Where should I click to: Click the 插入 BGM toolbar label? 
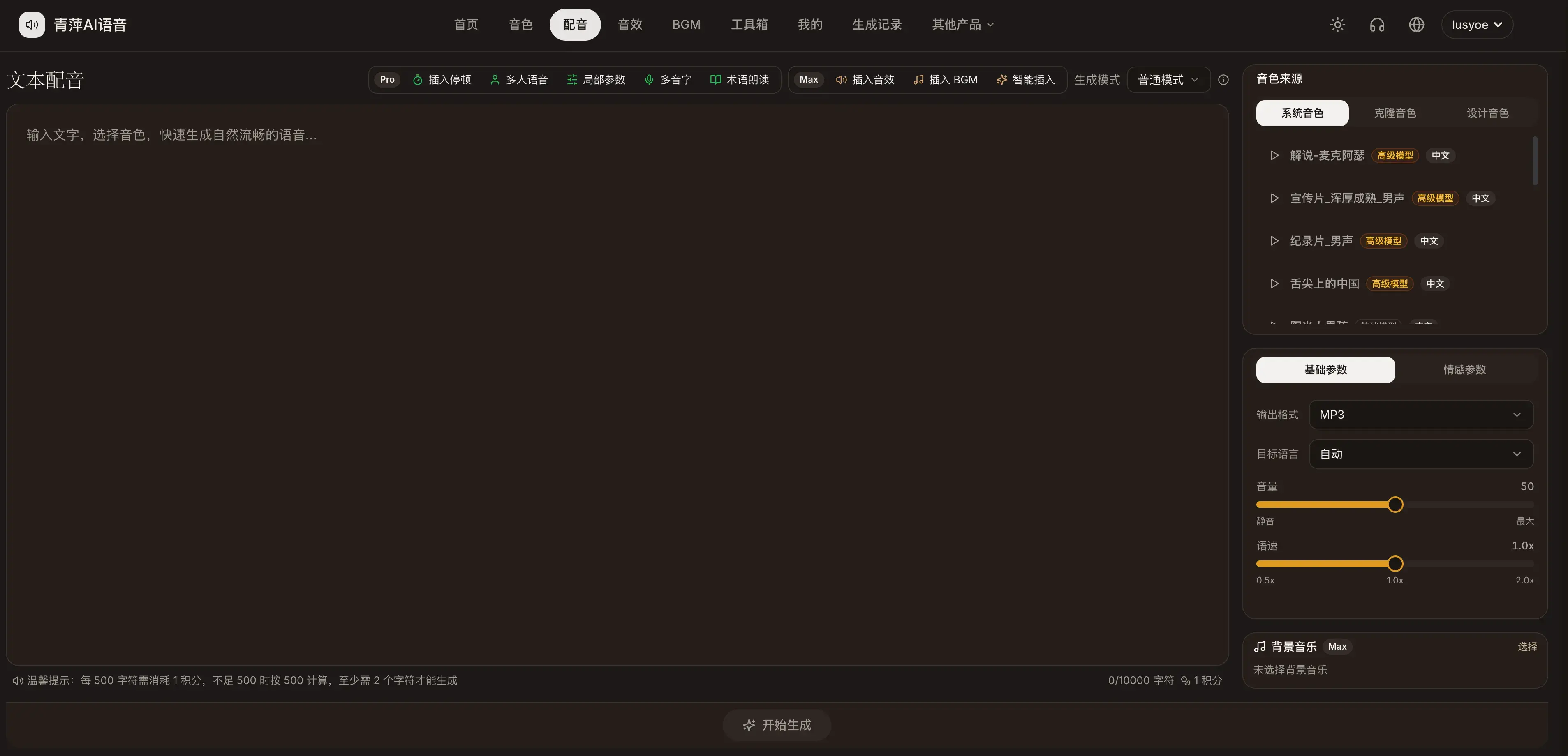(x=953, y=80)
